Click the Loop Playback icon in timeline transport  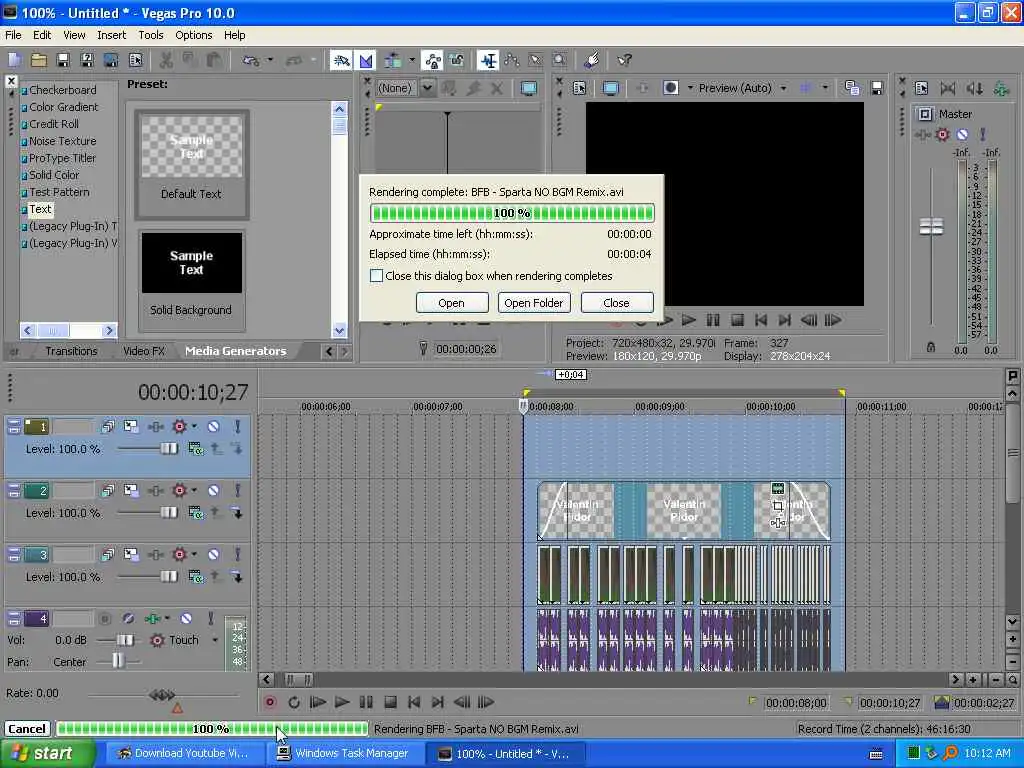[294, 703]
